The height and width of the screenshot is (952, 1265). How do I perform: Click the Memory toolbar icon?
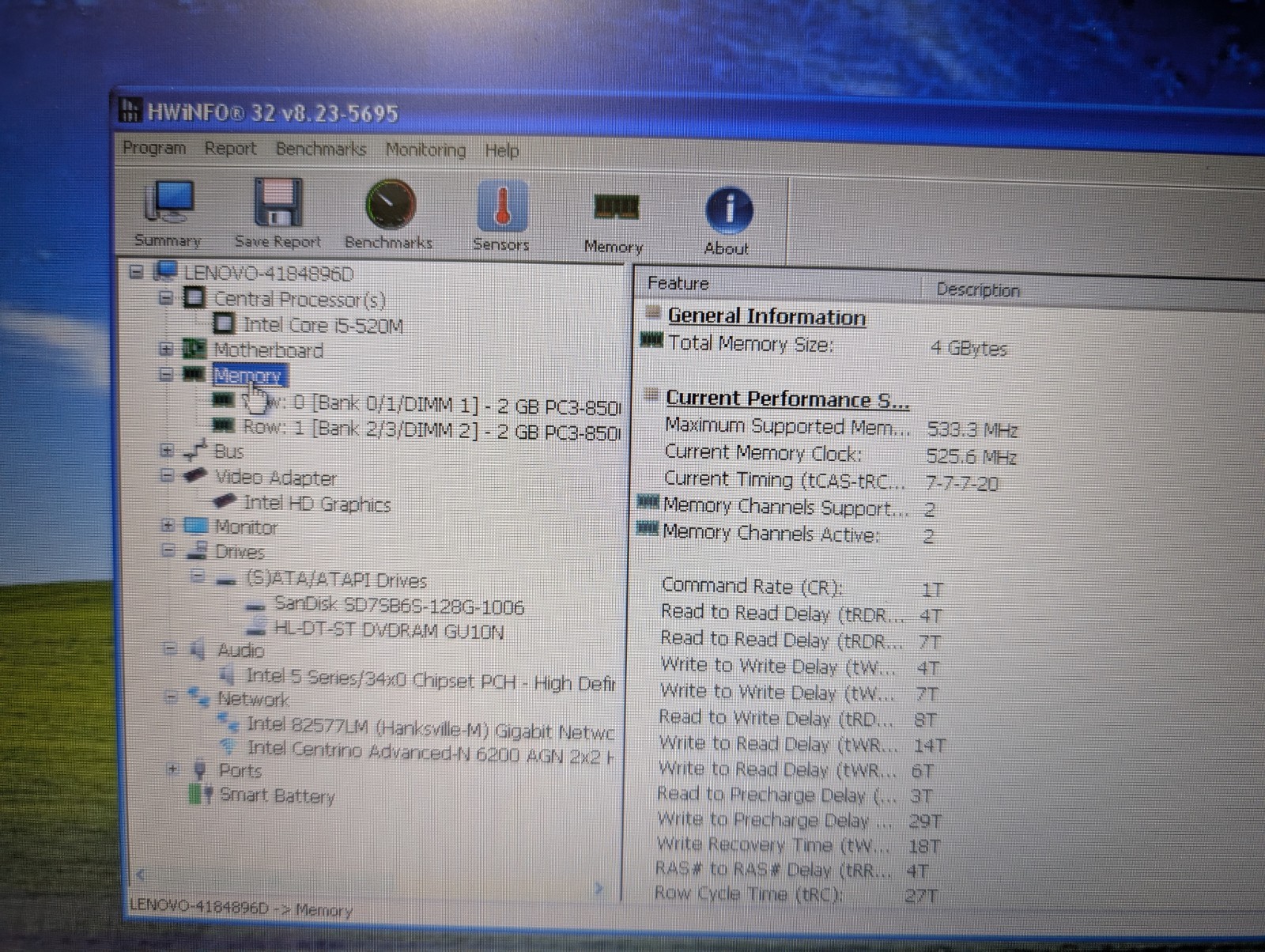coord(616,207)
